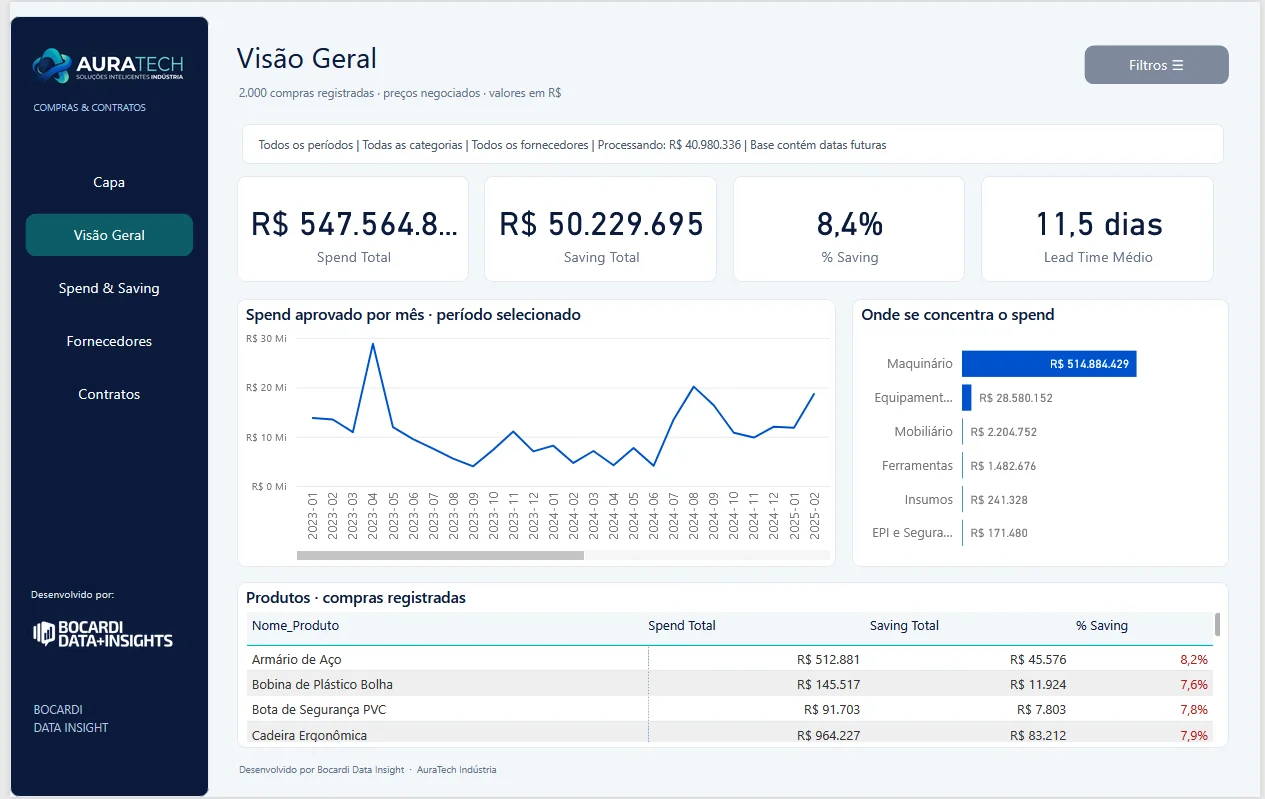Click the 2023-04 axis label
The width and height of the screenshot is (1265, 799).
click(373, 516)
